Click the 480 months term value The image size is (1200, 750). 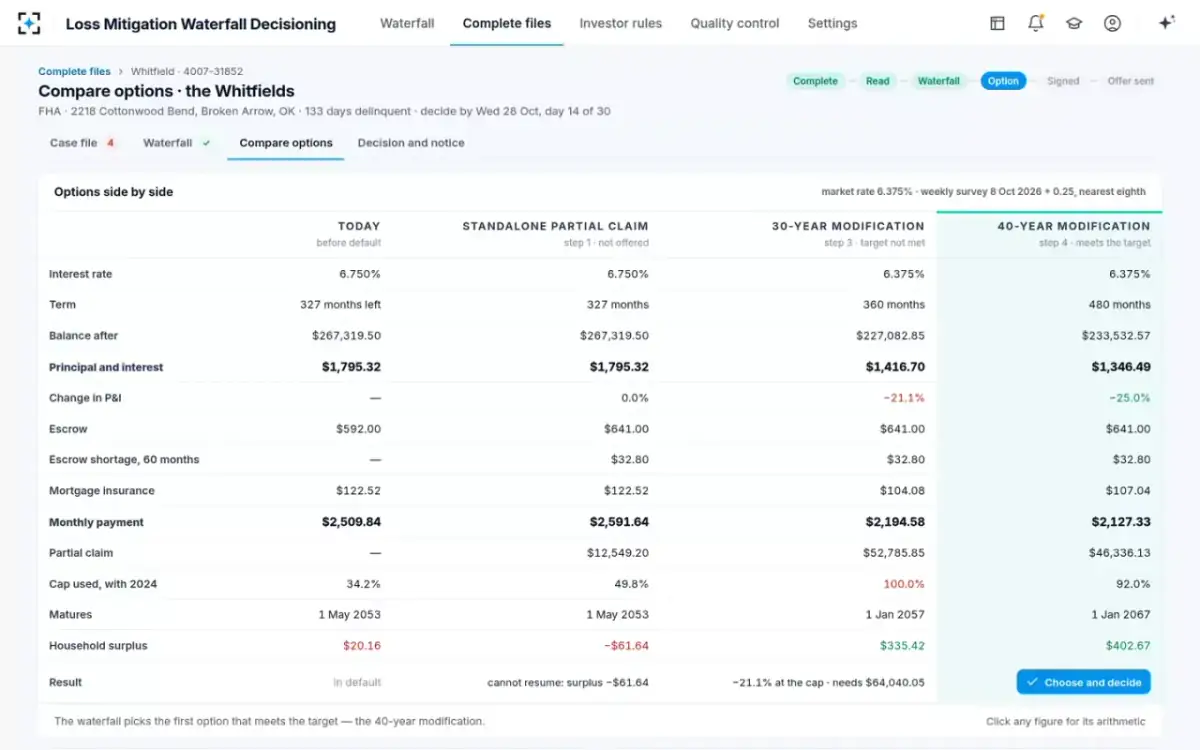click(1119, 305)
